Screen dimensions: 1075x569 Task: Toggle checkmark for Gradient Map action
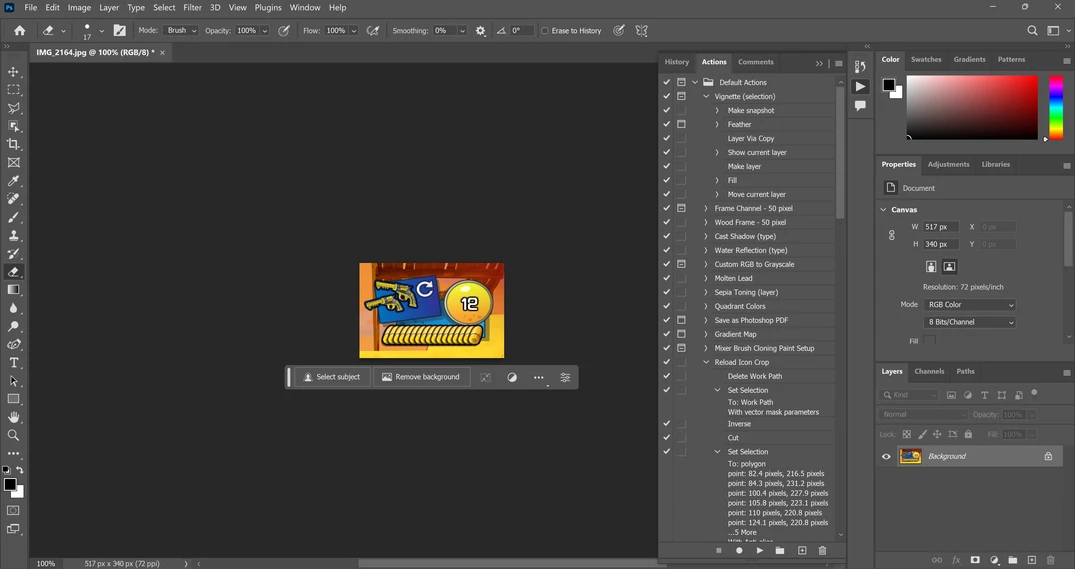pyautogui.click(x=666, y=335)
